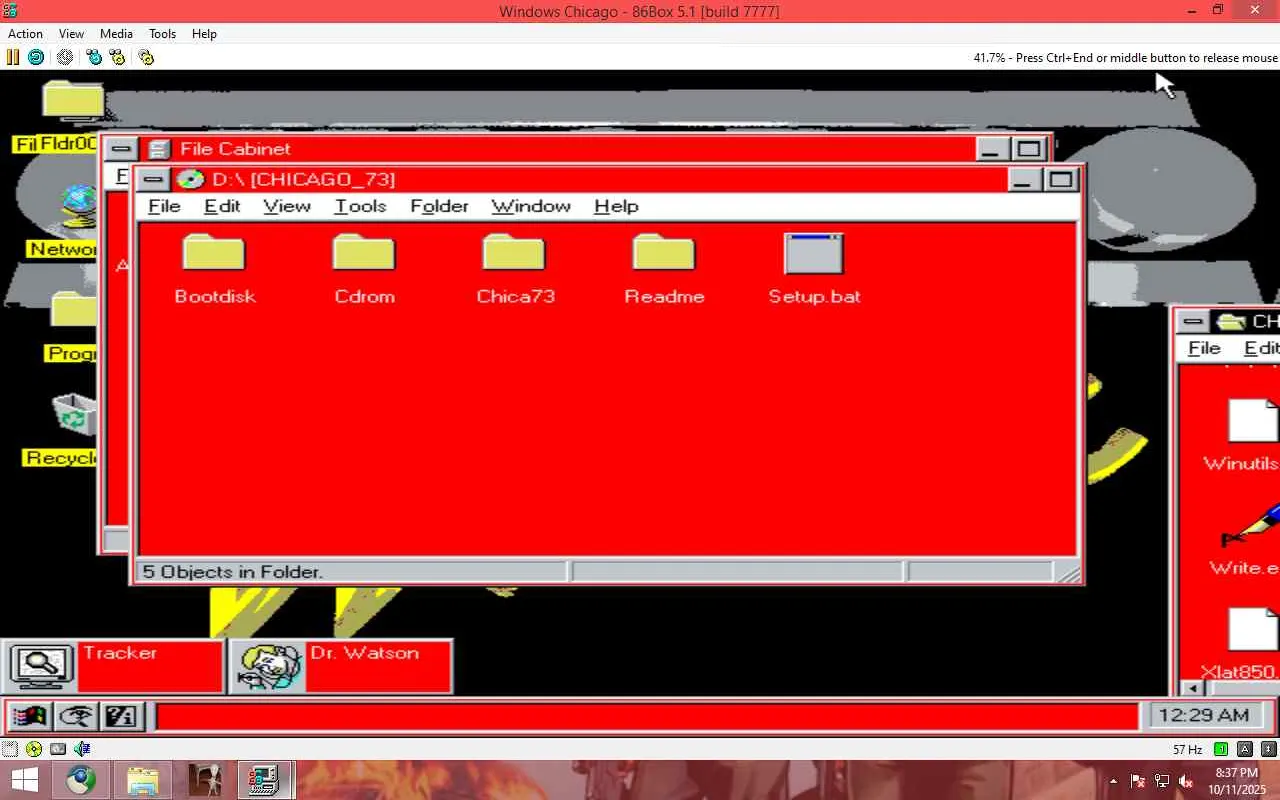
Task: Click the Write pen icon in right window
Action: point(1250,526)
